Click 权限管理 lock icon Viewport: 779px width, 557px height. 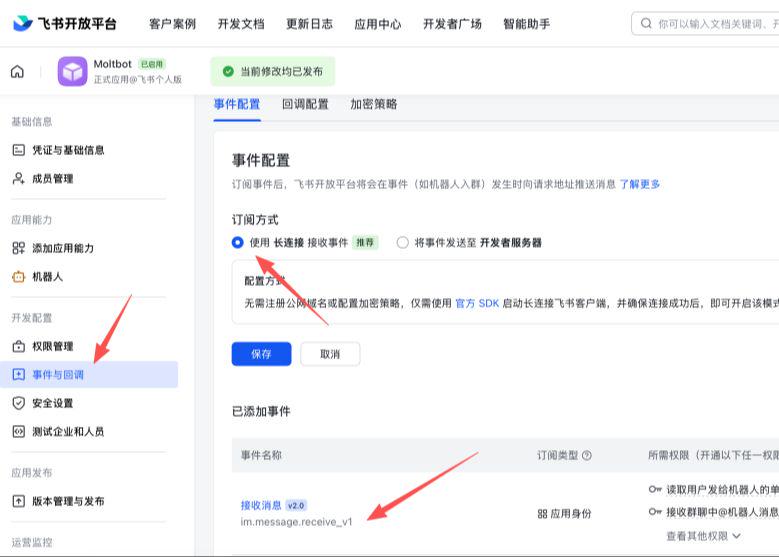18,346
